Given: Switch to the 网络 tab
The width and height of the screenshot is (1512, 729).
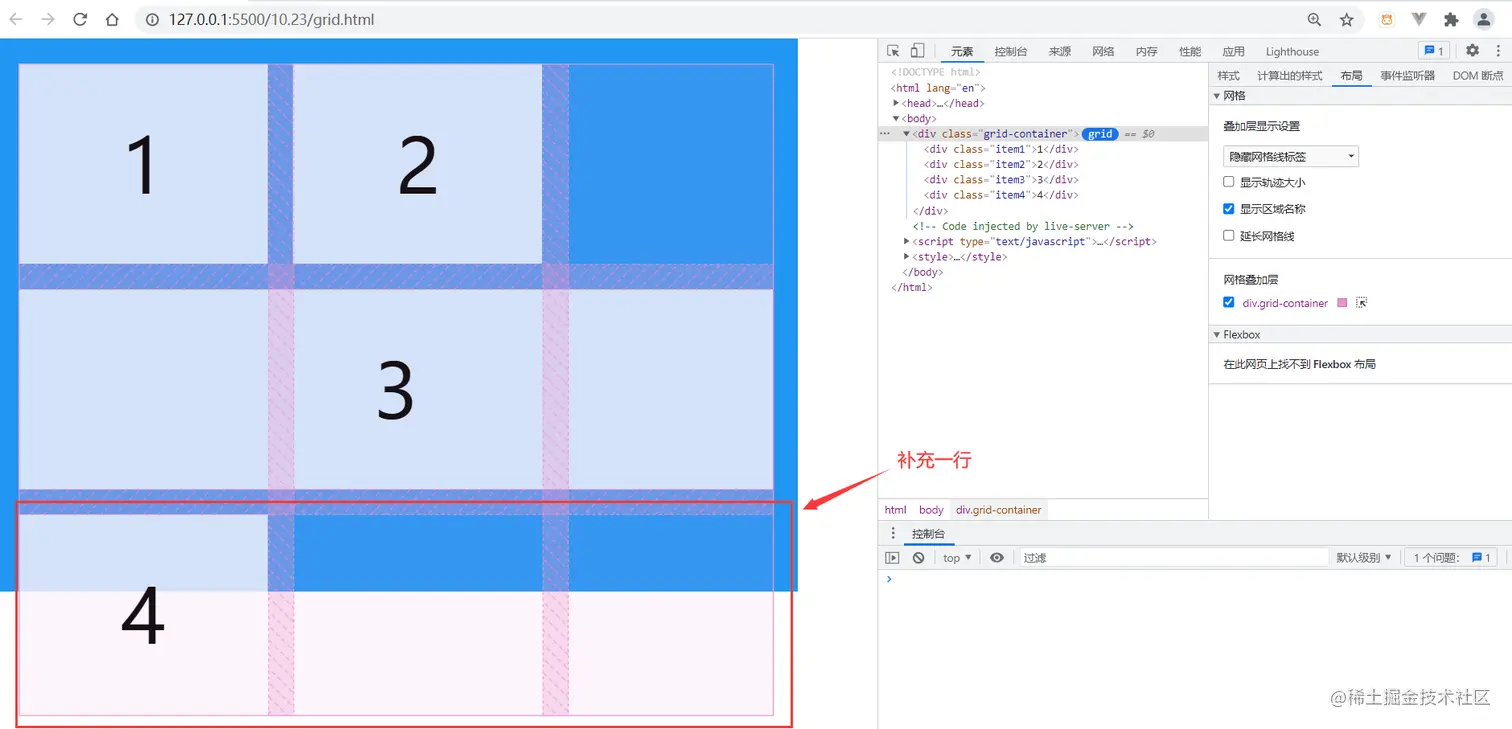Looking at the screenshot, I should click(x=1103, y=52).
